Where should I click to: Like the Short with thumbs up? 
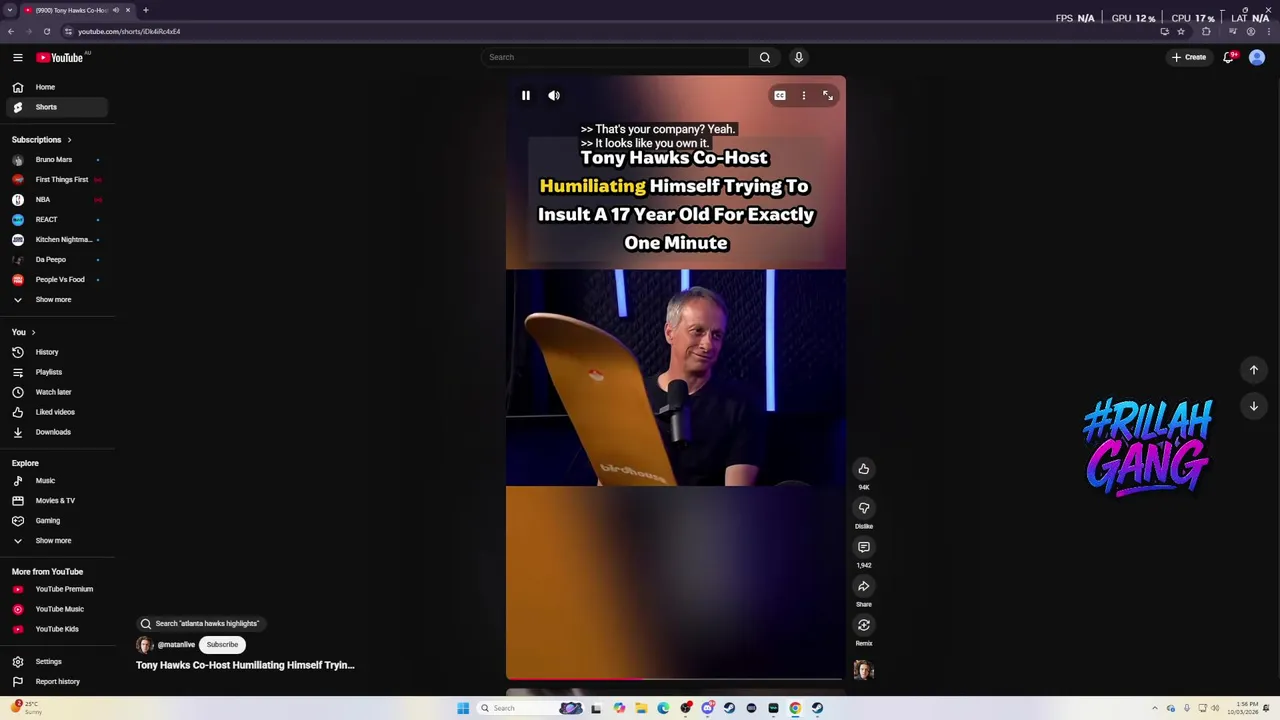(864, 469)
